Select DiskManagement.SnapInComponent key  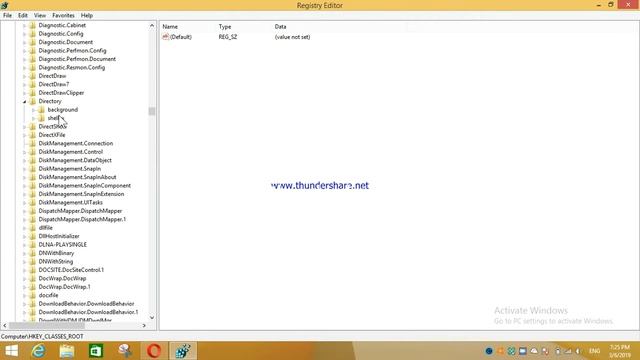pos(84,186)
